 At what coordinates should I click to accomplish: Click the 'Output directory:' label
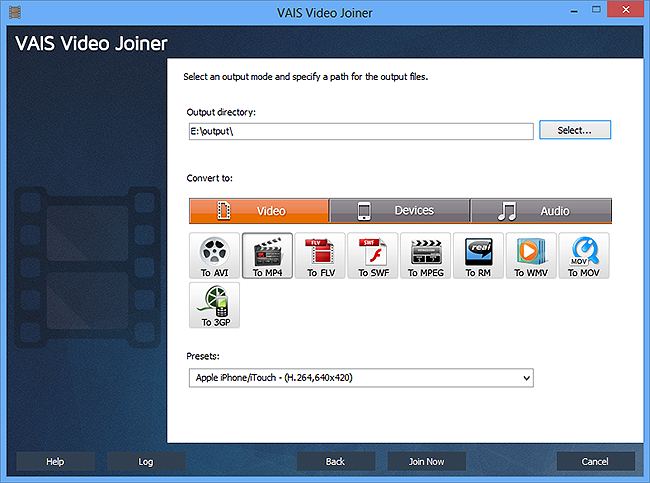[221, 112]
